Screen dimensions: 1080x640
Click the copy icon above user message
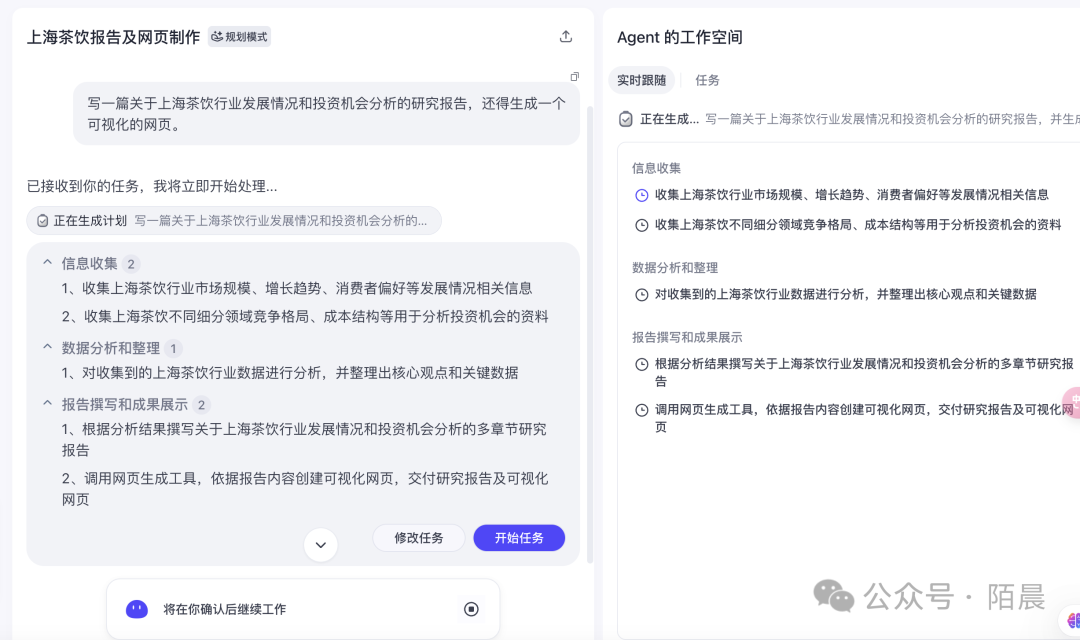click(x=575, y=77)
